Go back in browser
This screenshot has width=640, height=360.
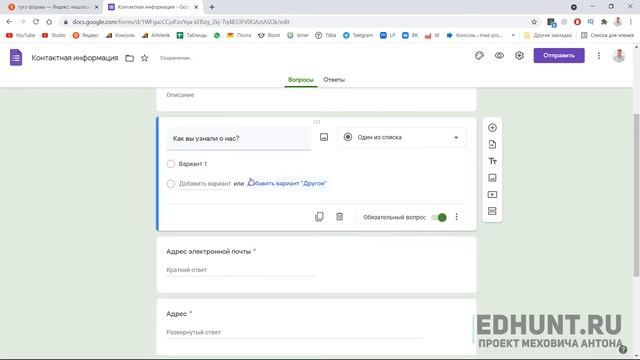pos(9,22)
